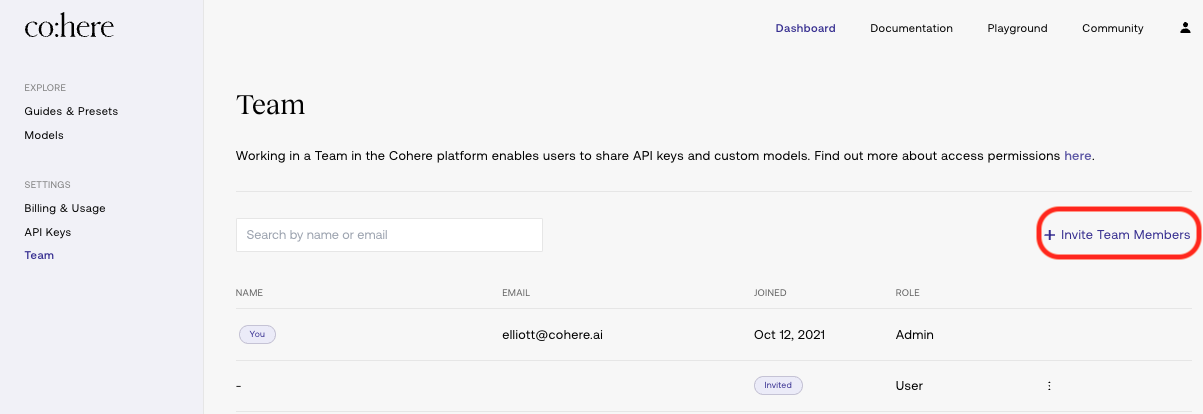Open the Dashboard tab
The height and width of the screenshot is (414, 1203).
coord(805,28)
